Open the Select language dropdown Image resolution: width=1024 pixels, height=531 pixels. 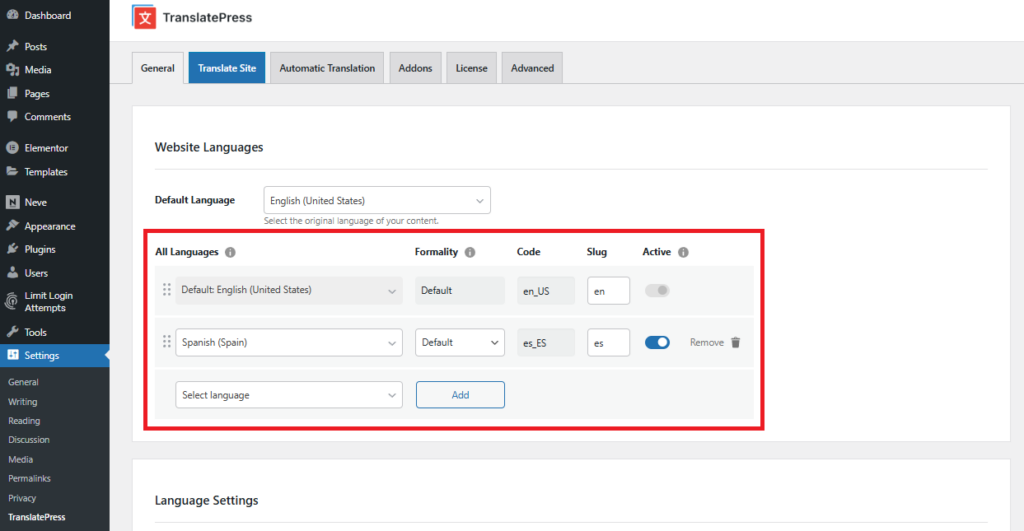point(289,395)
